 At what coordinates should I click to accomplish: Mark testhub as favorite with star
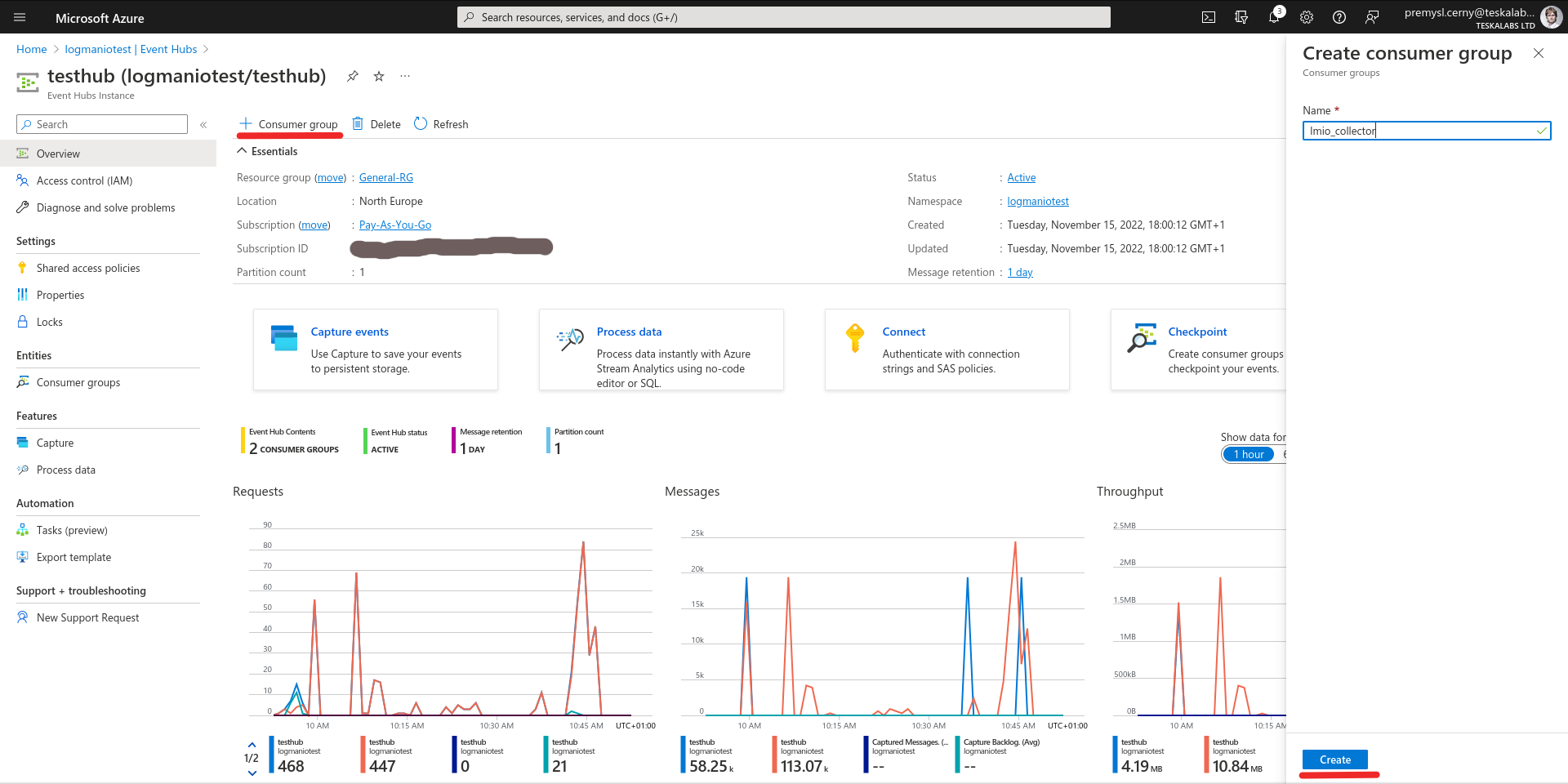379,76
